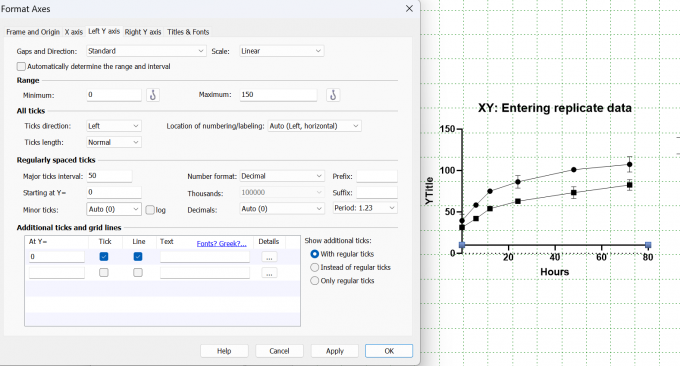Click the At Y= field containing 0
Screen dimensions: 680x366
tap(57, 257)
